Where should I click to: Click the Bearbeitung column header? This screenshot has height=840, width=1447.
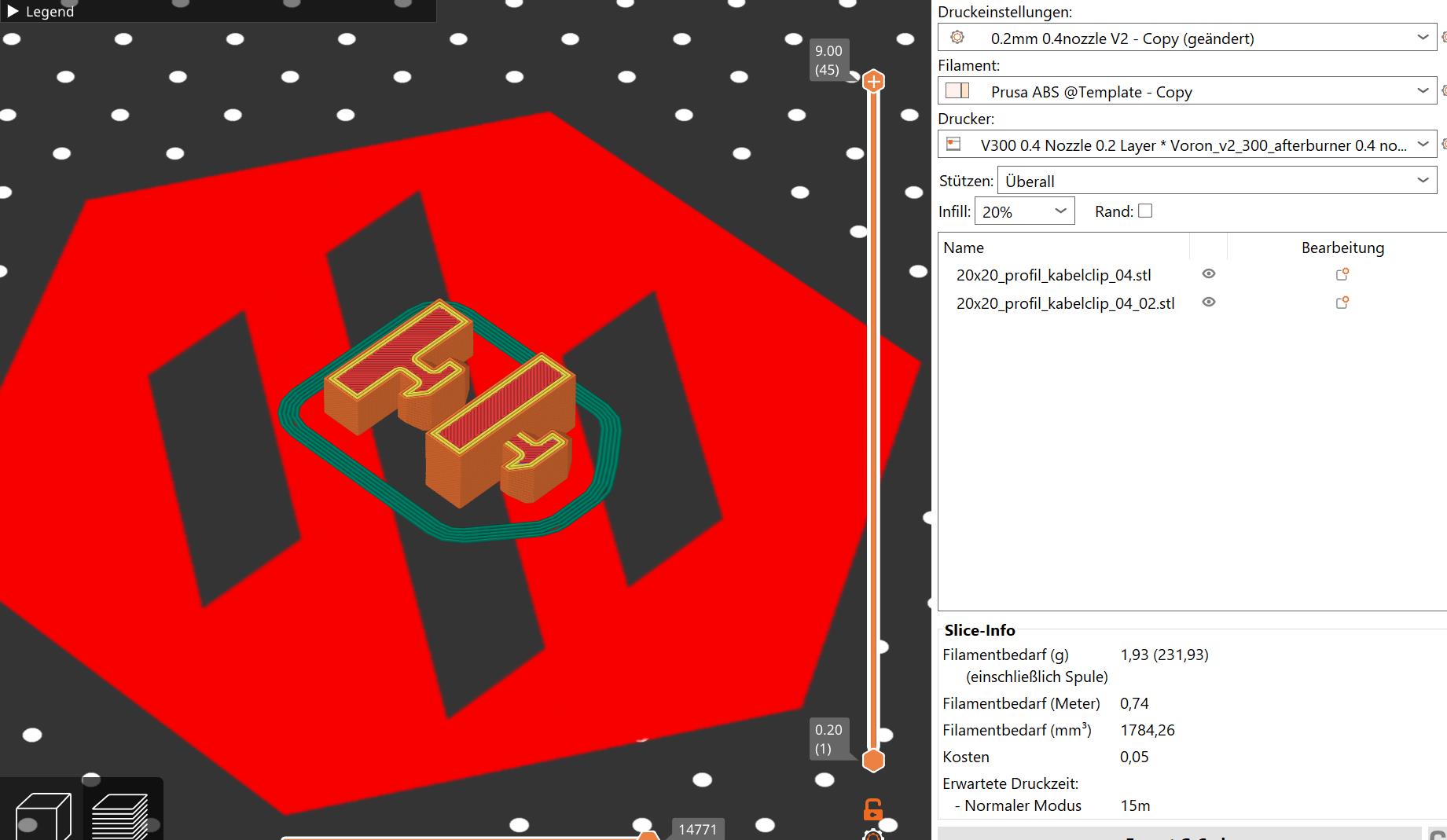pos(1342,248)
